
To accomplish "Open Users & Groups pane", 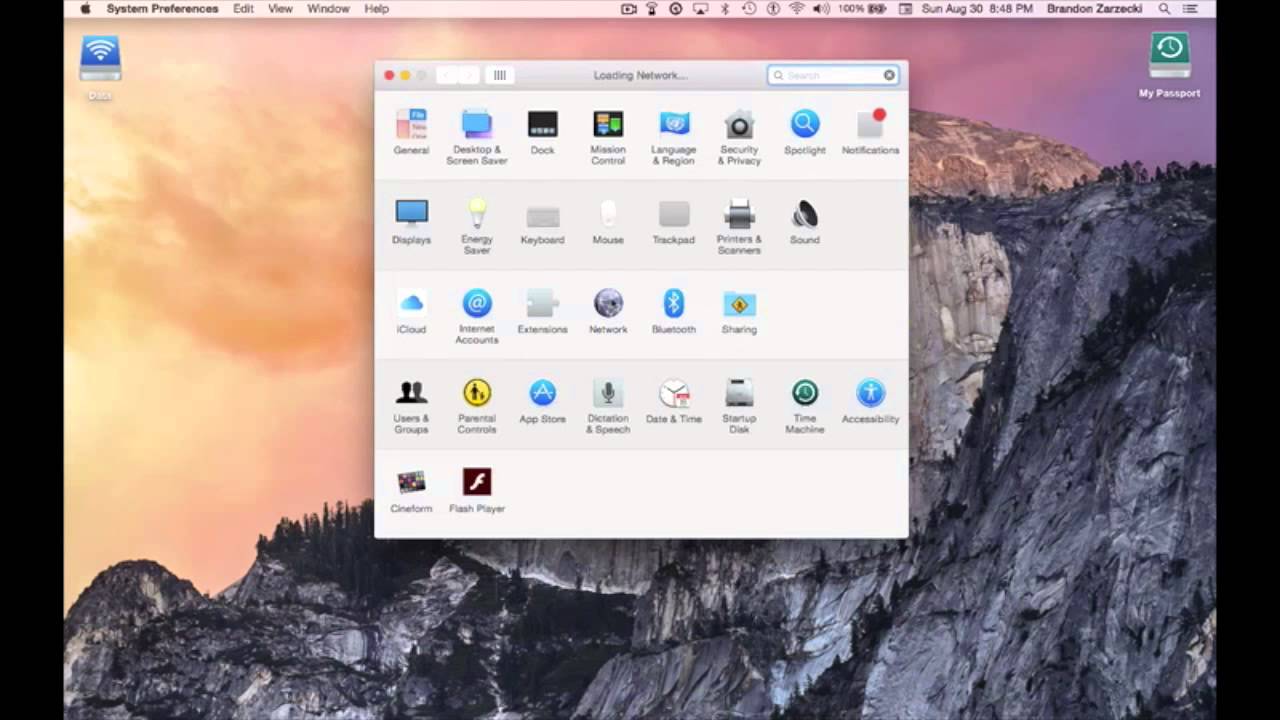I will 411,406.
